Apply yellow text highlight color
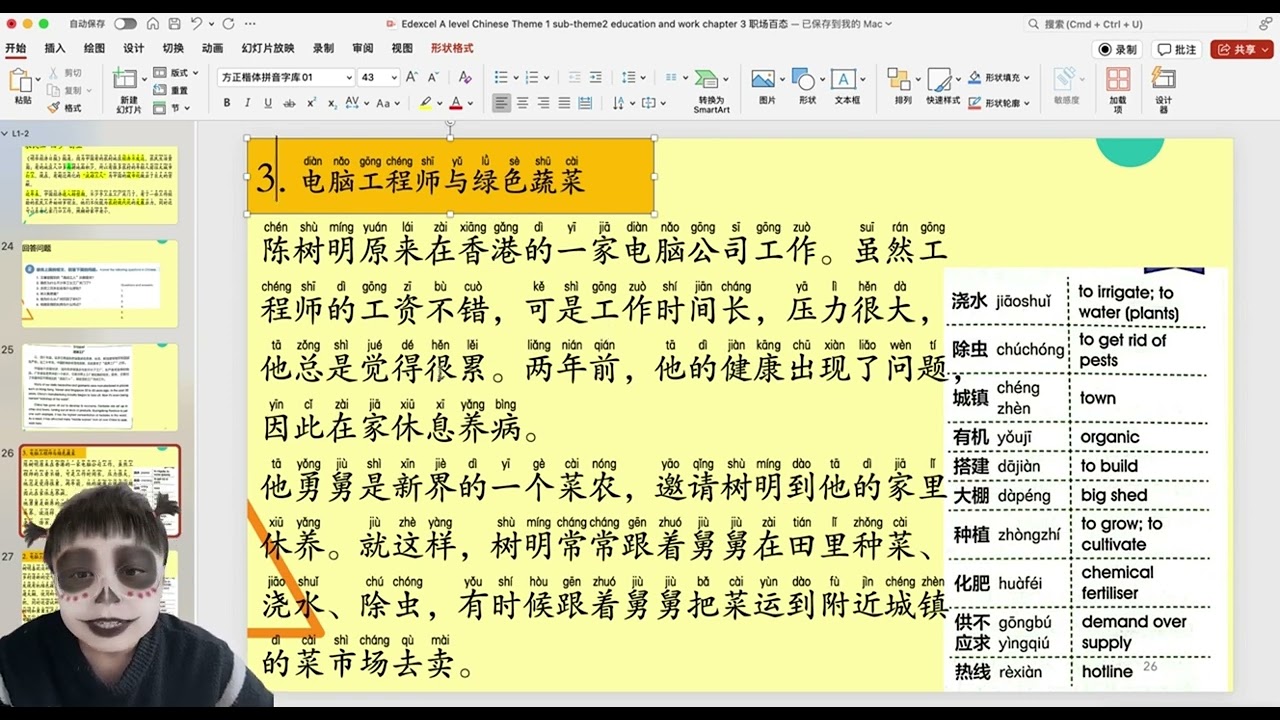Screen dimensions: 1280x720 pyautogui.click(x=425, y=103)
